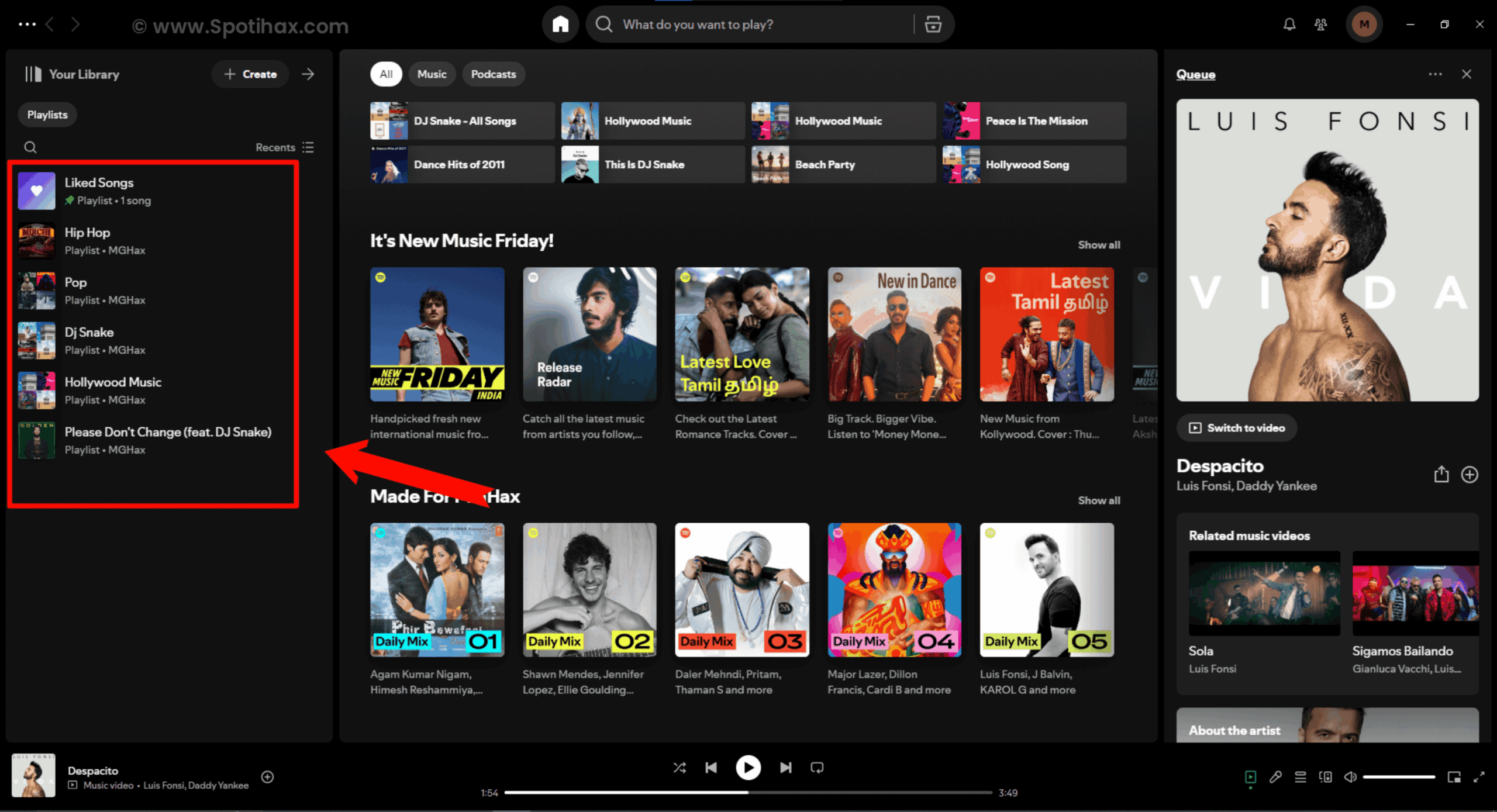The width and height of the screenshot is (1497, 812).
Task: Skip to previous track
Action: click(x=710, y=768)
